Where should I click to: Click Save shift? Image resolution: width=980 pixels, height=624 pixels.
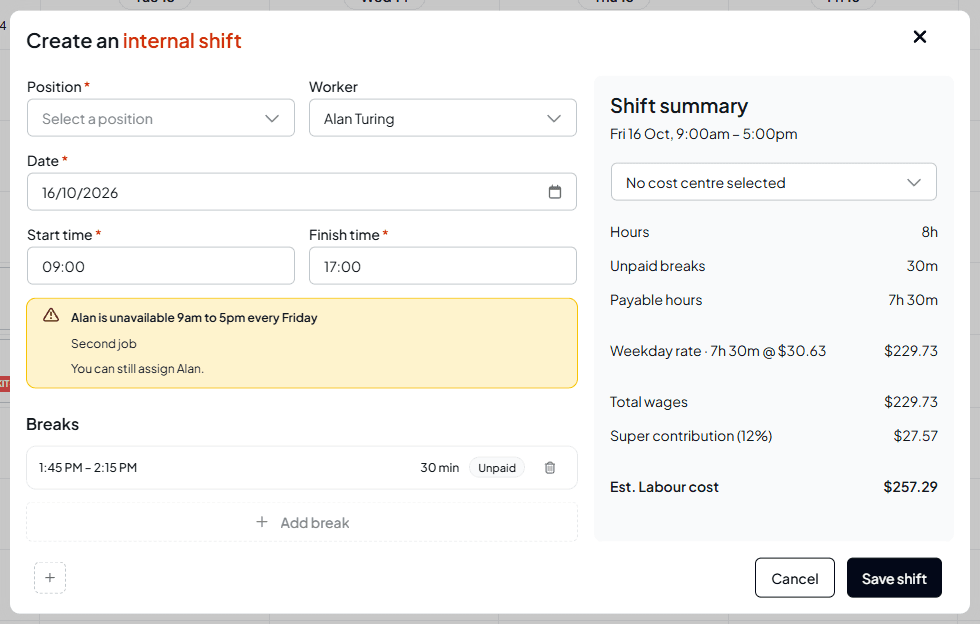894,578
